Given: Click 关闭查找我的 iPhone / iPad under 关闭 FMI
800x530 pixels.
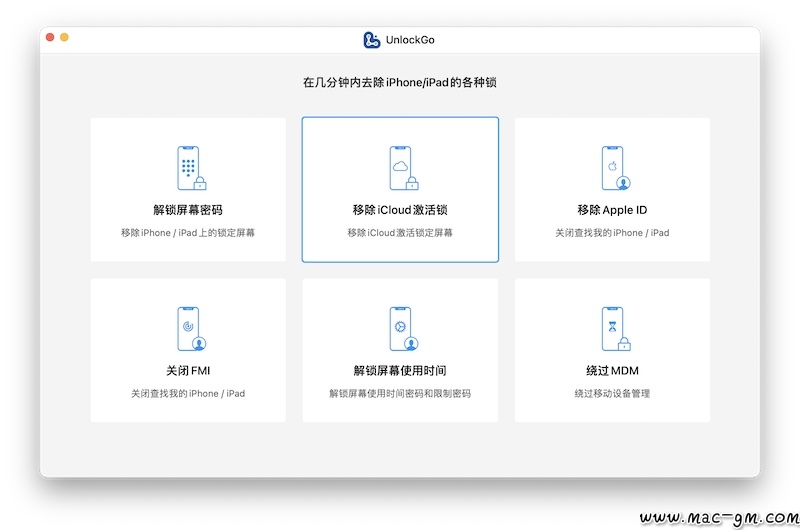Looking at the screenshot, I should tap(188, 394).
